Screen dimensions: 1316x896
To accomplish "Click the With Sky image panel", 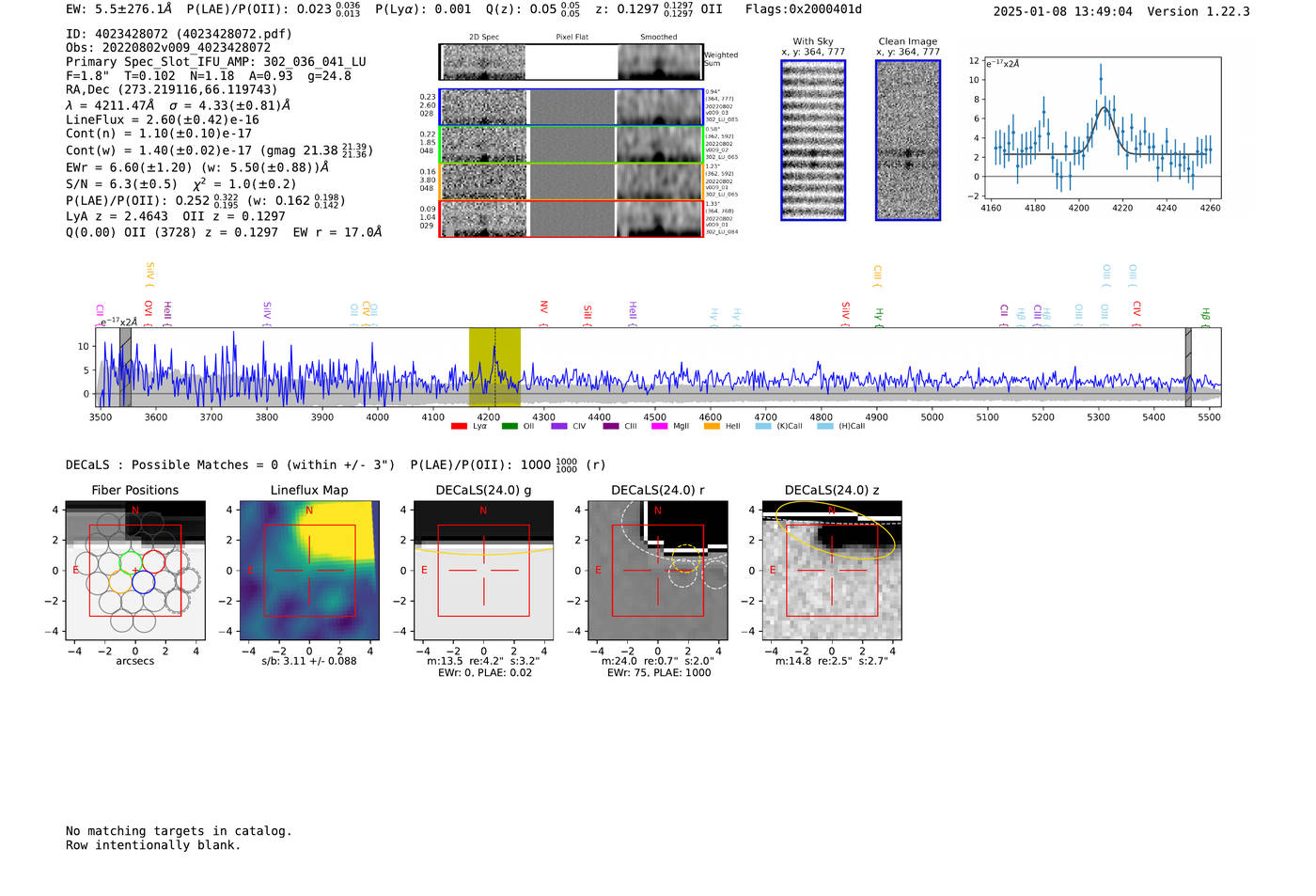I will 813,140.
